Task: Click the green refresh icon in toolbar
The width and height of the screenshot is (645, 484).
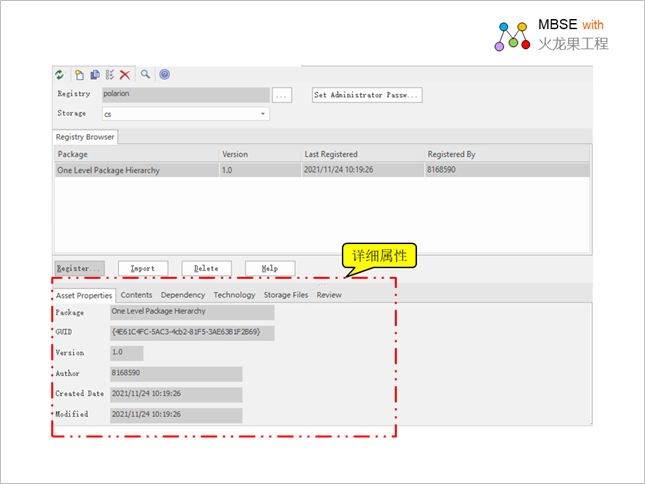Action: [x=59, y=74]
